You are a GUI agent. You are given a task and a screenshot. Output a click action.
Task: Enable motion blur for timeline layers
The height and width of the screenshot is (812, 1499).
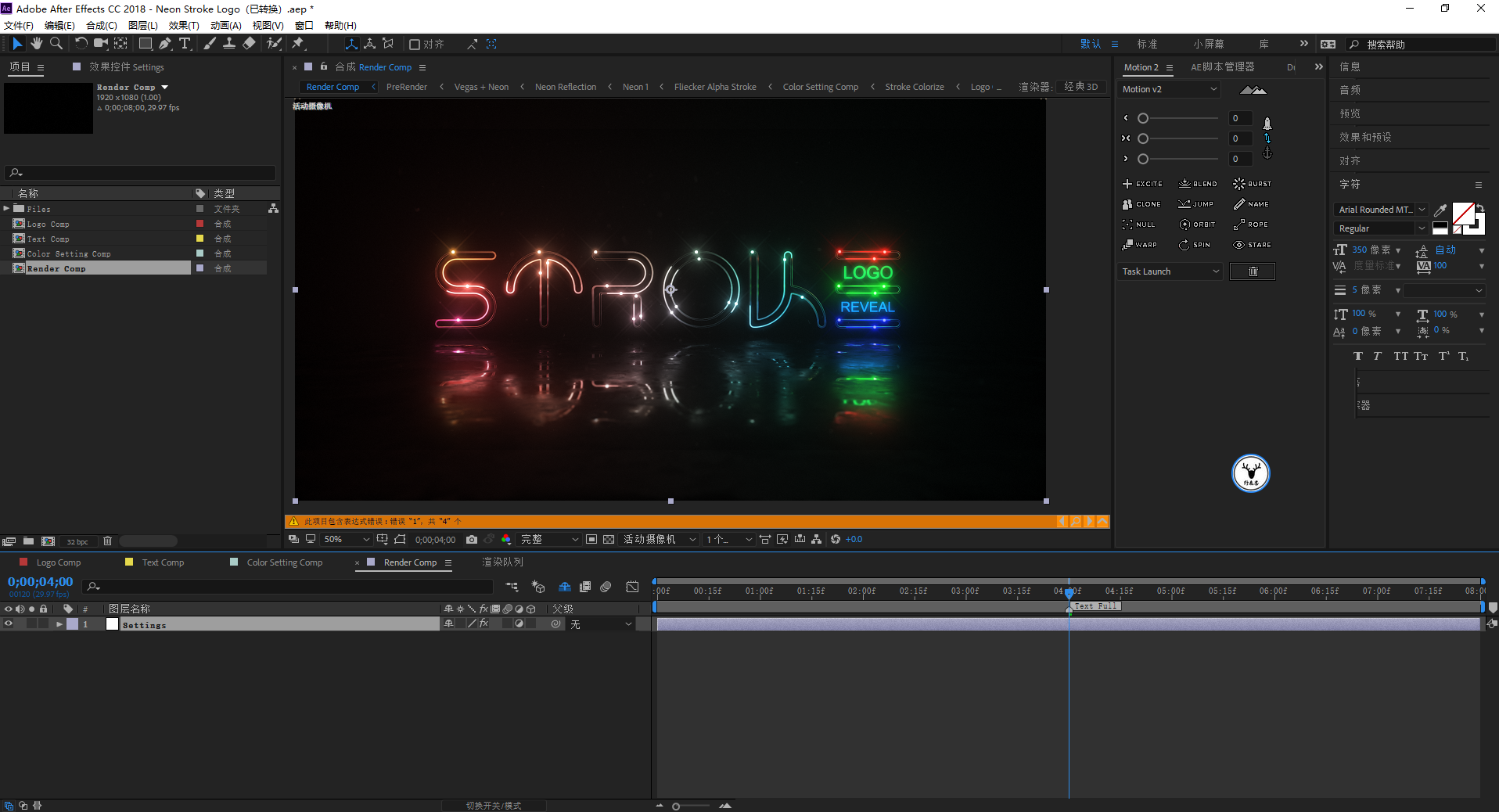click(606, 587)
